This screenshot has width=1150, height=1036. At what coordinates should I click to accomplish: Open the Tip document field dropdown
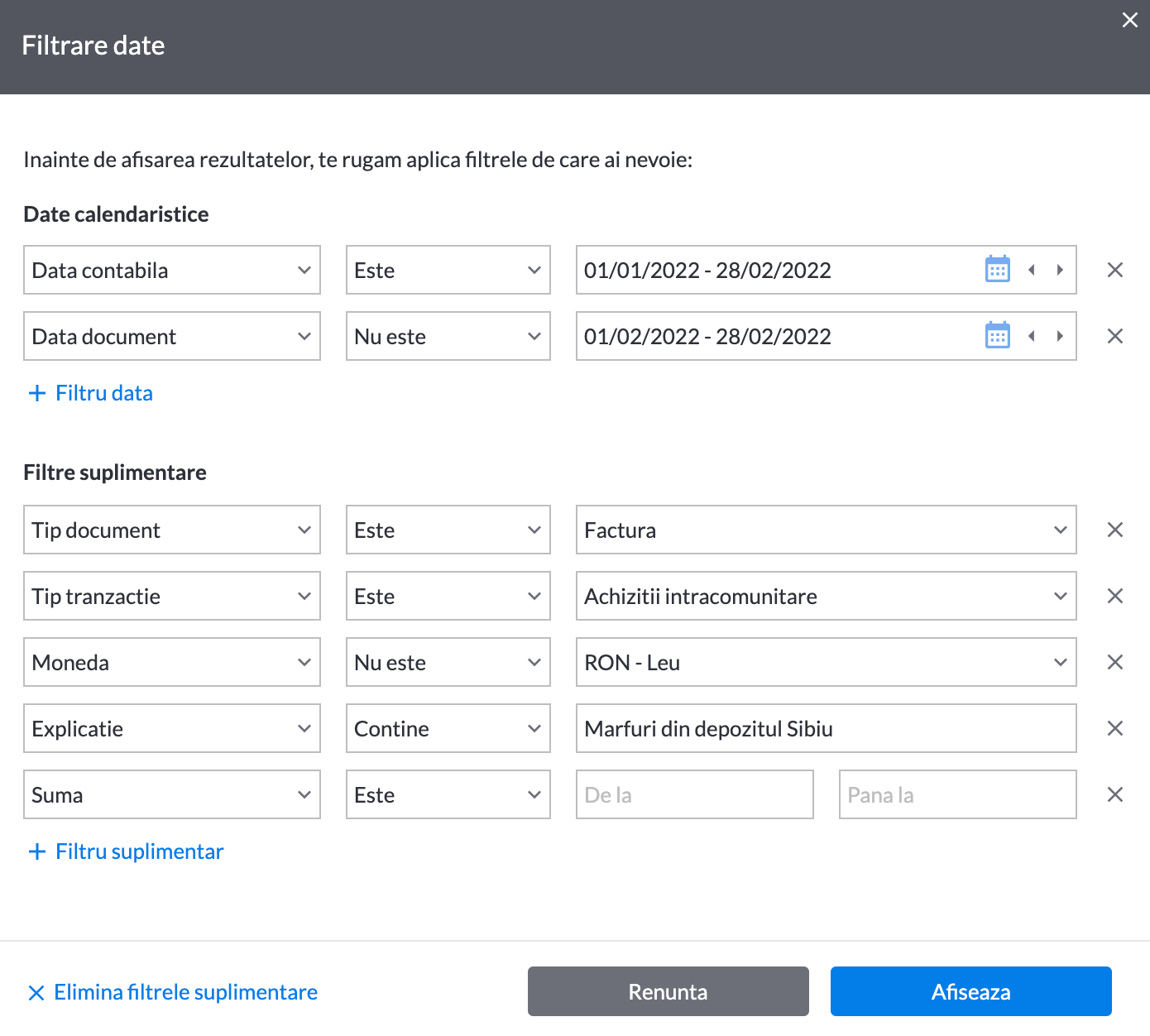[172, 530]
